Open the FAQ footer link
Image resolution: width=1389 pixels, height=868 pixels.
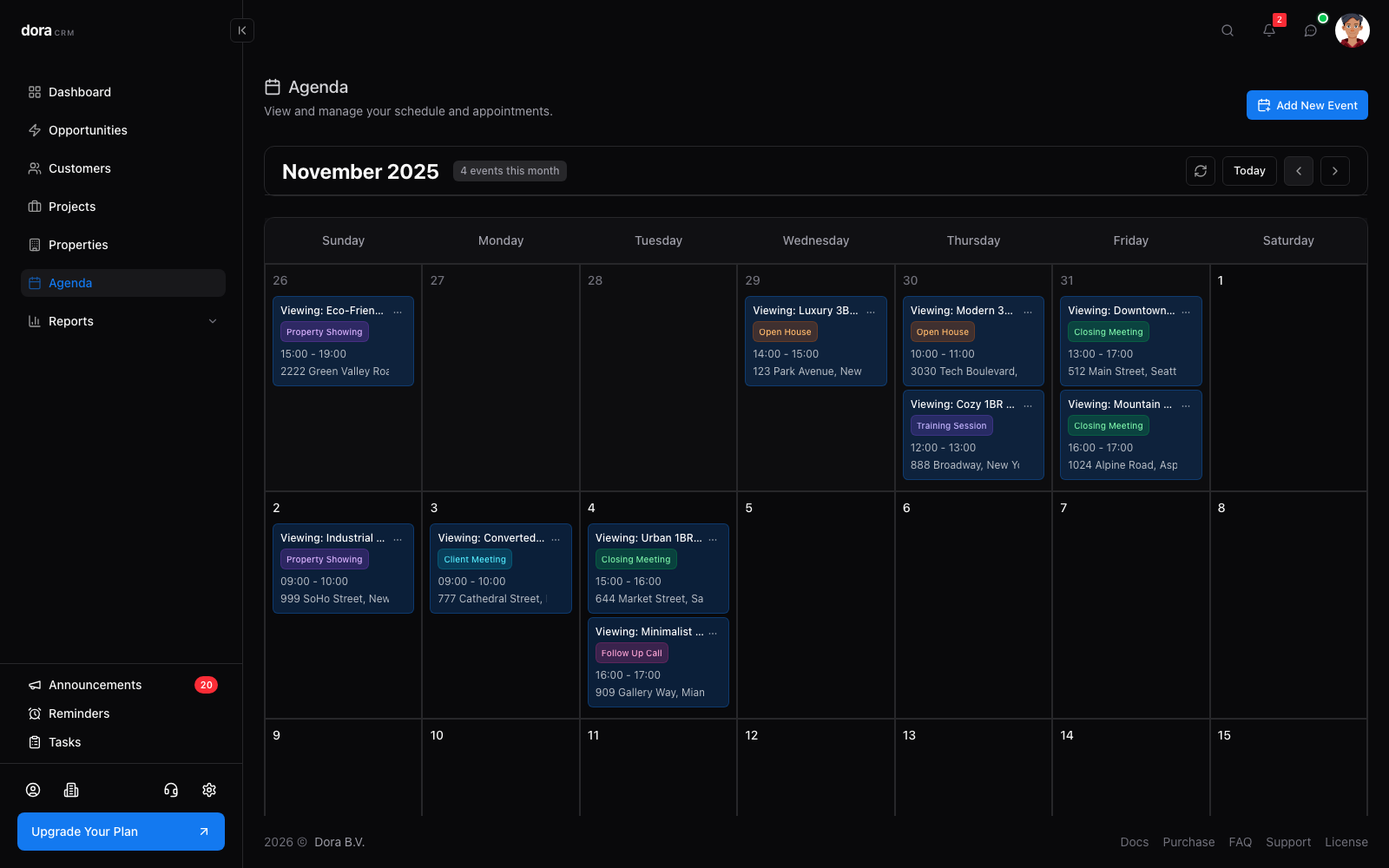1241,842
